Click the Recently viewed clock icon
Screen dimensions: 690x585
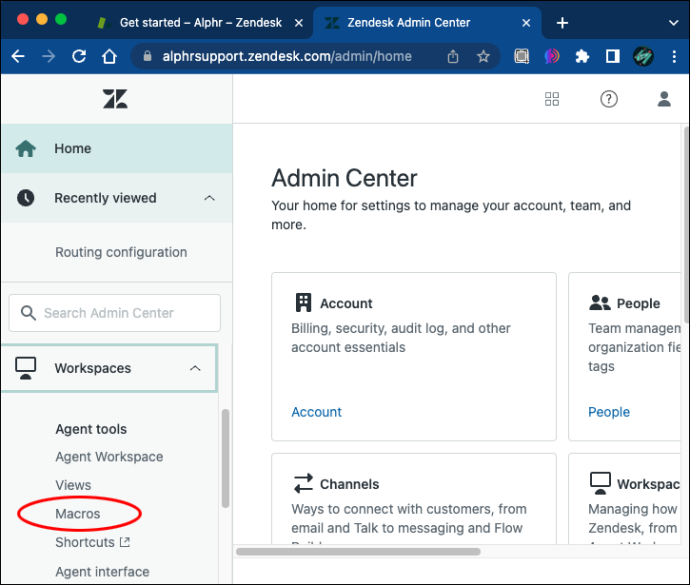(26, 198)
